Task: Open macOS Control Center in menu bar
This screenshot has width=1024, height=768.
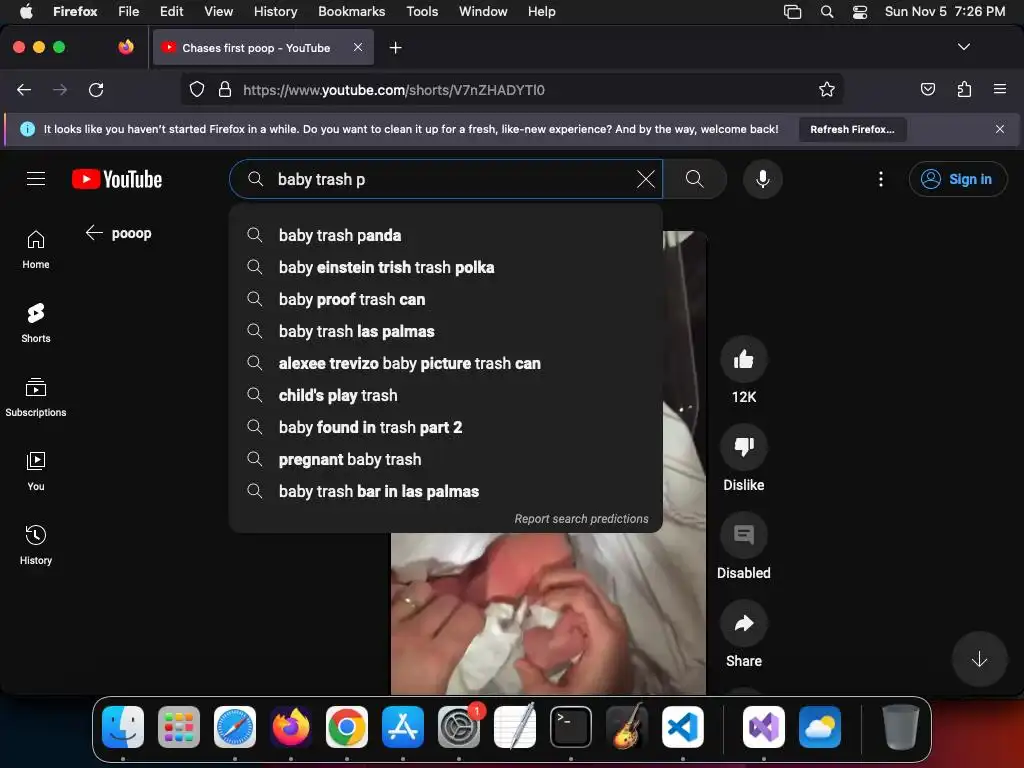Action: [x=859, y=12]
